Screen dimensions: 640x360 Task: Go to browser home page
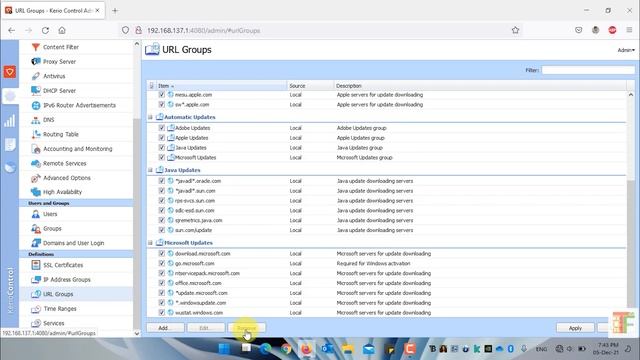[62, 30]
